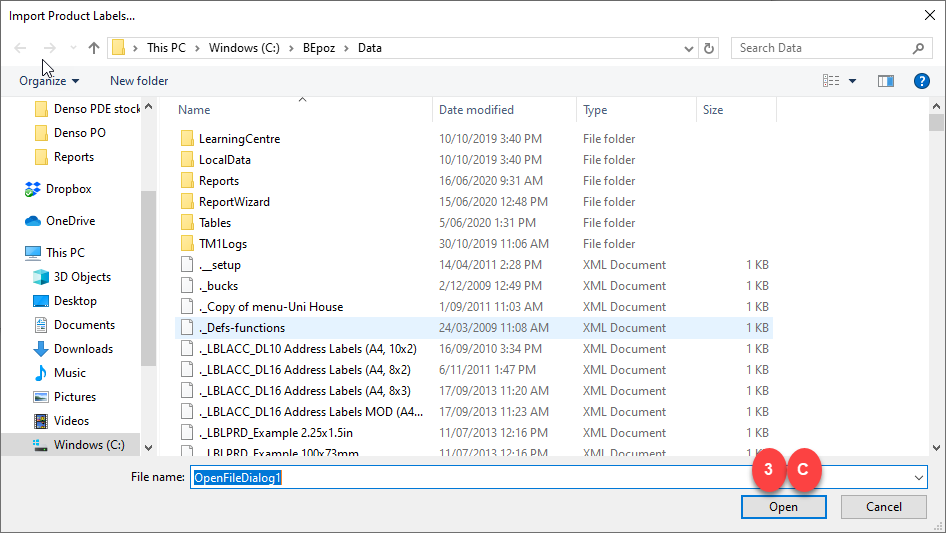This screenshot has width=946, height=533.
Task: Click the Open button
Action: 783,507
